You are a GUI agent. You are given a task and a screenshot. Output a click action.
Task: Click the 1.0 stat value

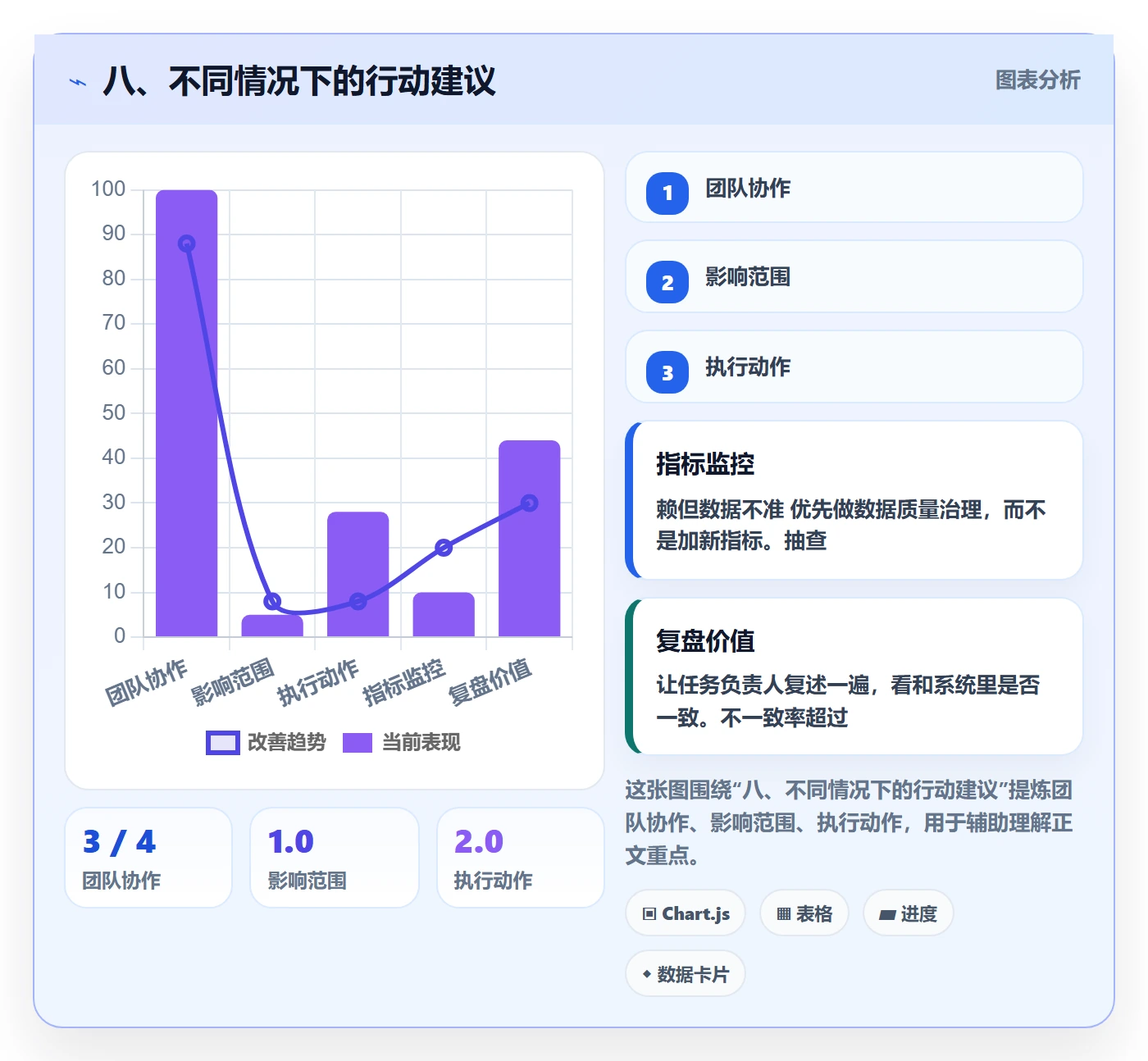click(291, 842)
